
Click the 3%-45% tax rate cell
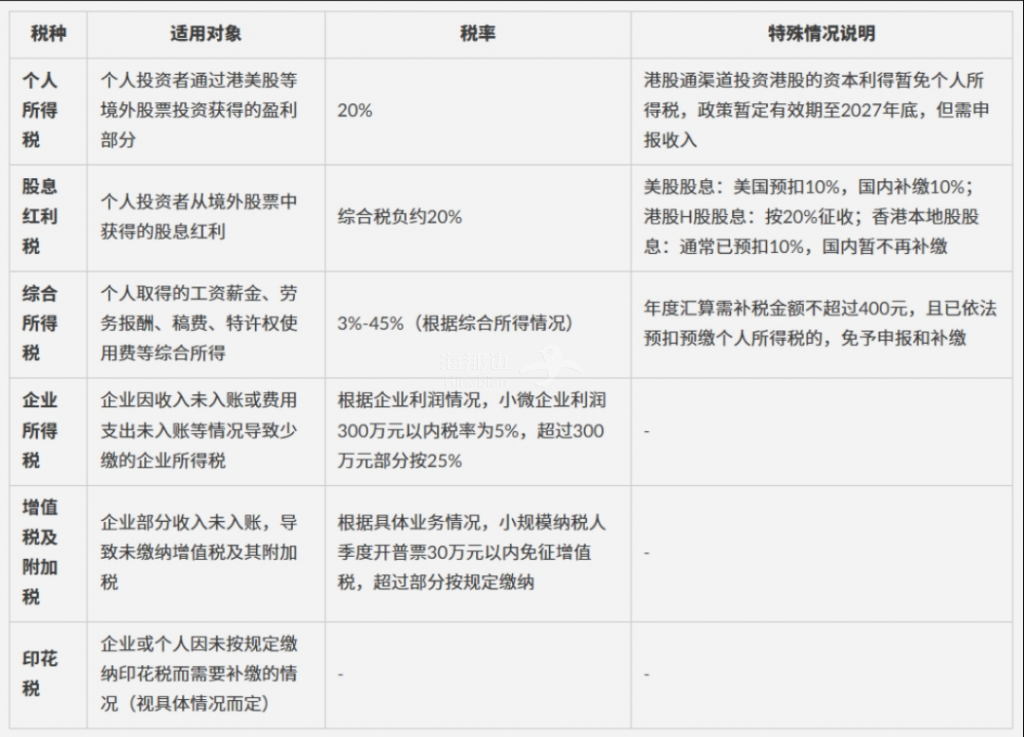pos(453,324)
